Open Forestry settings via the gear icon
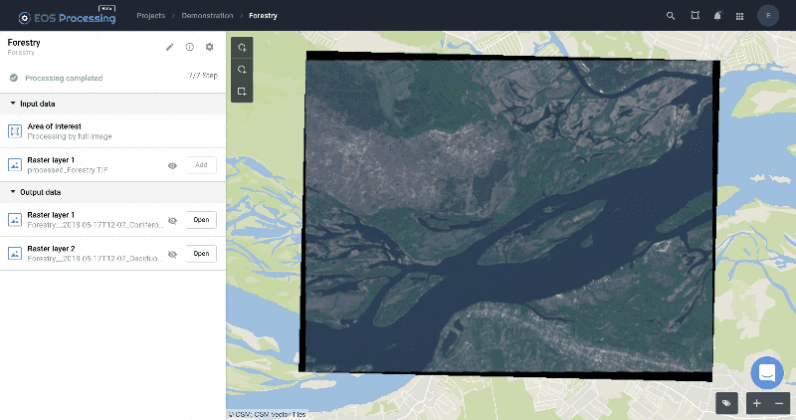 click(209, 47)
